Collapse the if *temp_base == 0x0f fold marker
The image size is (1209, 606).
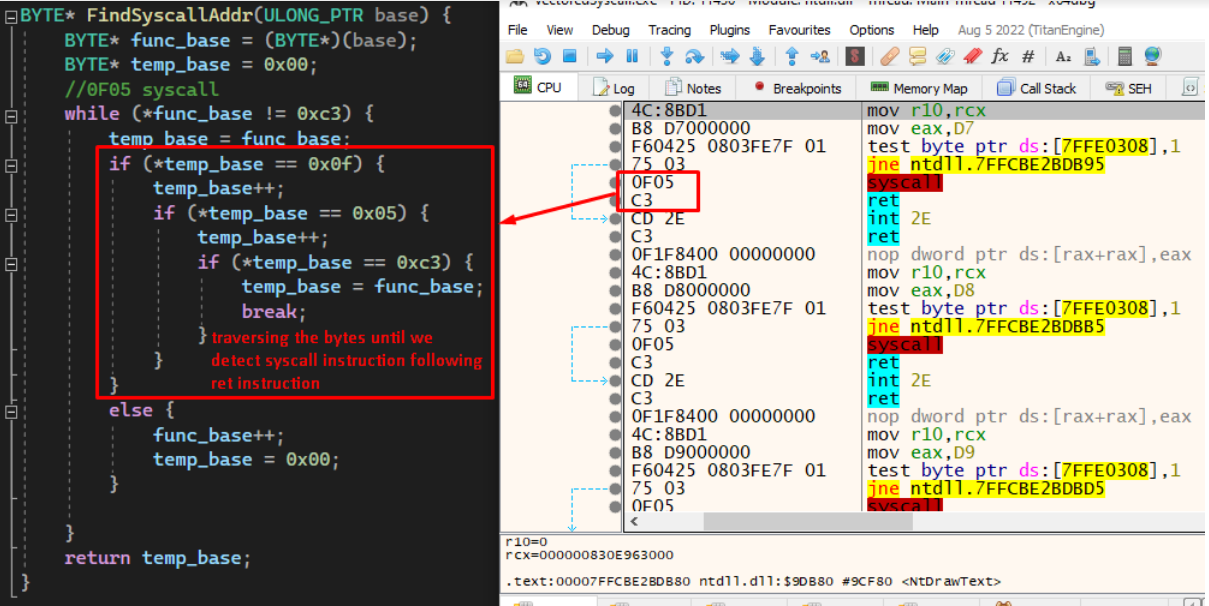click(x=11, y=165)
